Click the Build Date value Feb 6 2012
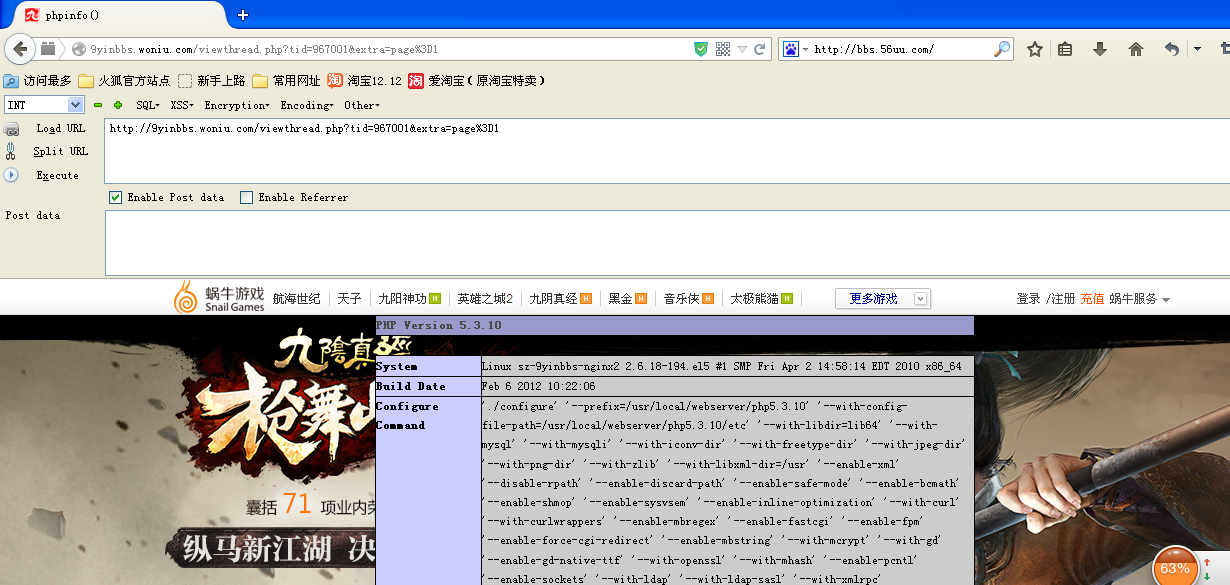Screen dimensions: 1230x585 (538, 386)
